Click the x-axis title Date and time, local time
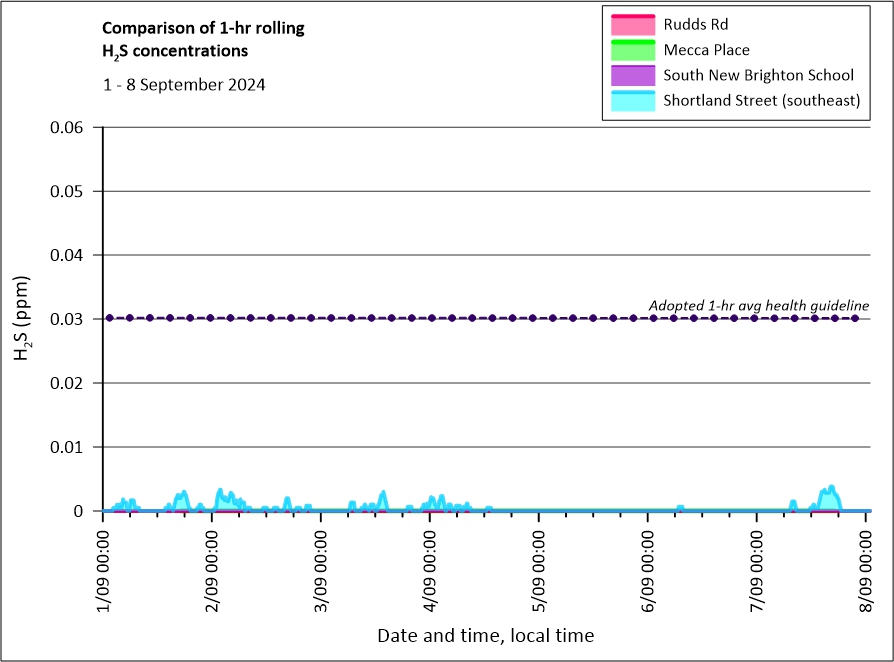 (x=485, y=635)
